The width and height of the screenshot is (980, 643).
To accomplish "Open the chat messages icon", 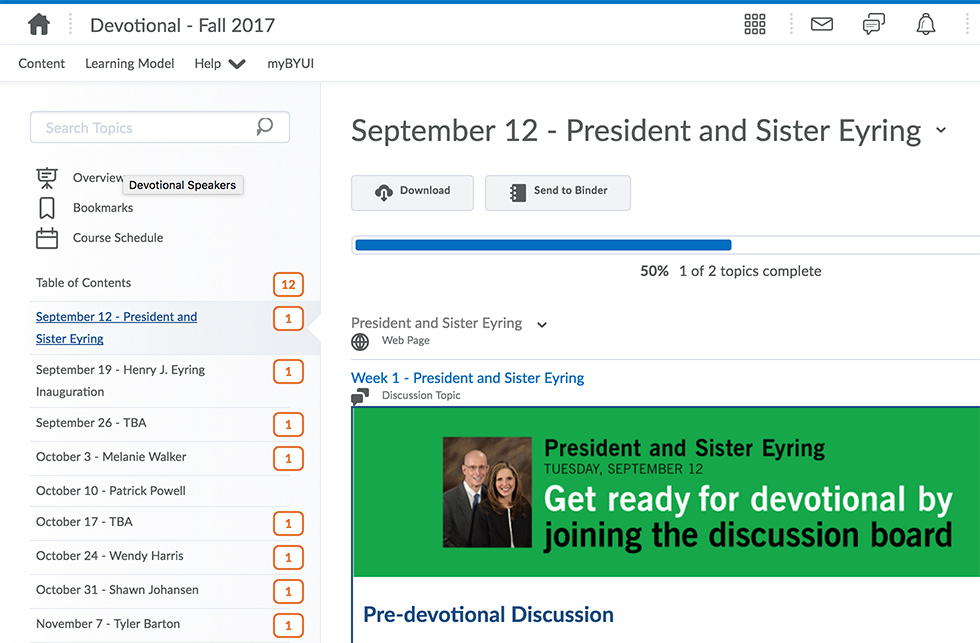I will coord(873,23).
